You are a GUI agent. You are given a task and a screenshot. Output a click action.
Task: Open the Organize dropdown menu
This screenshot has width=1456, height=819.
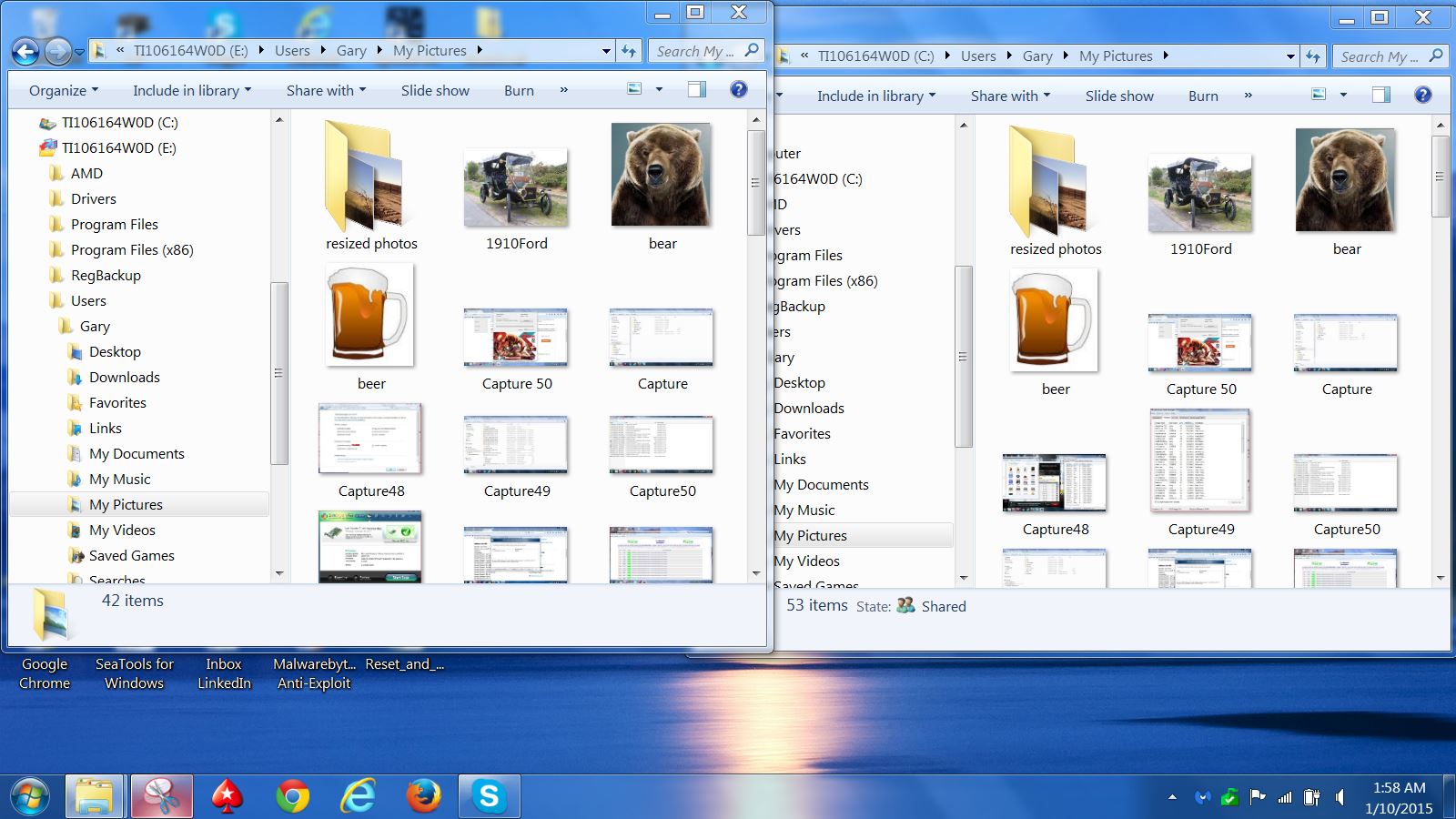pos(63,90)
